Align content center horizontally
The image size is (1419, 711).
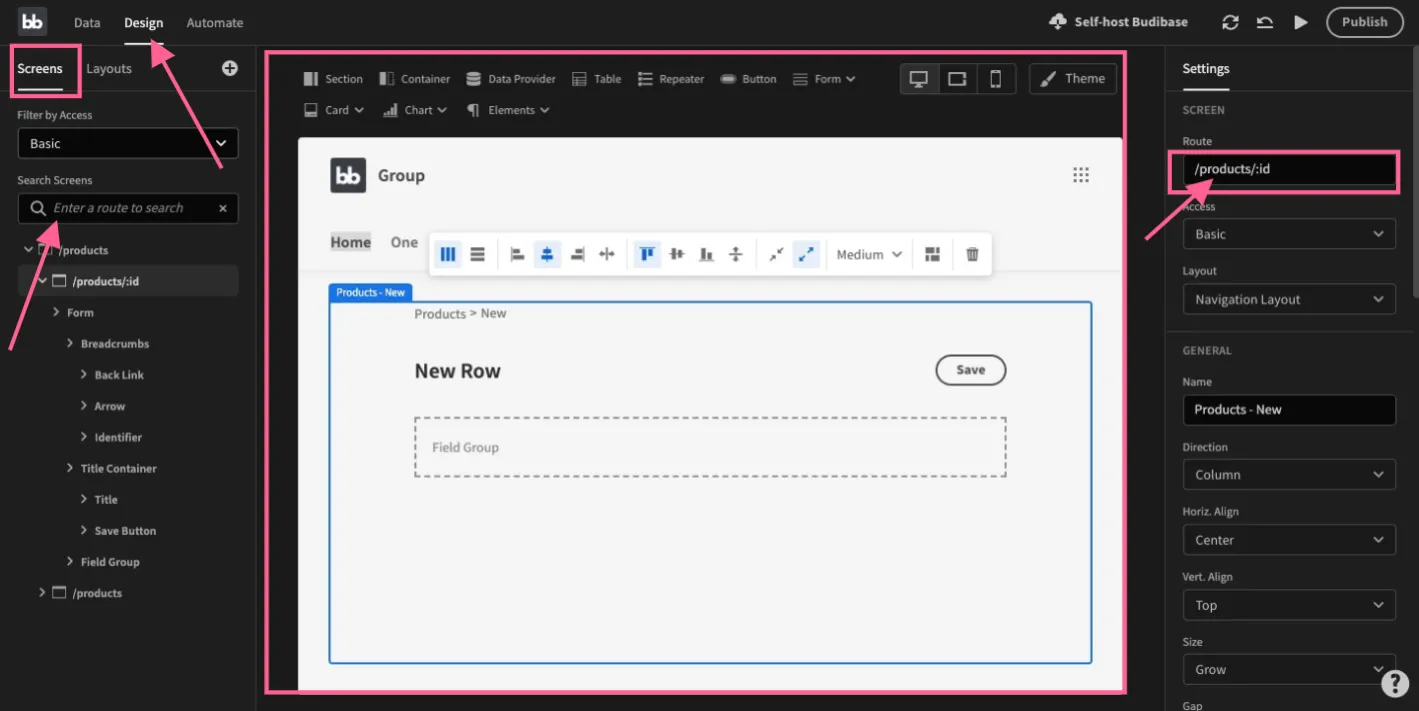pos(547,254)
